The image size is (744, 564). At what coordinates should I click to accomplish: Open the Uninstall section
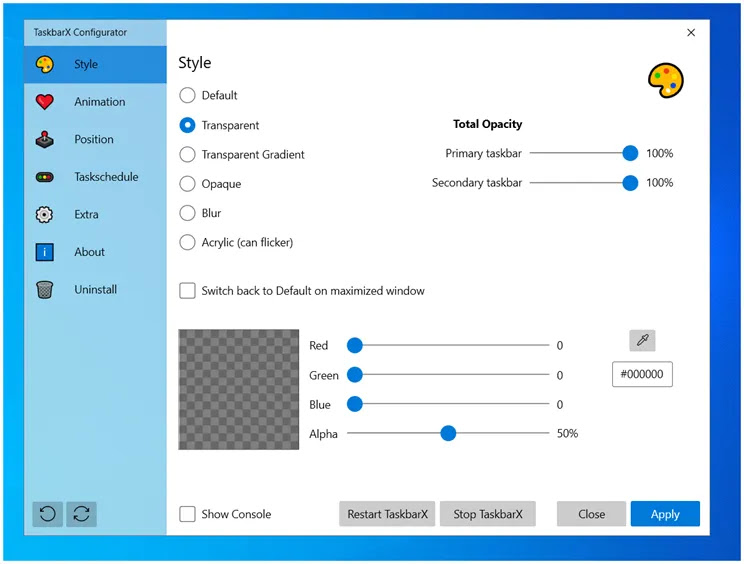point(95,289)
